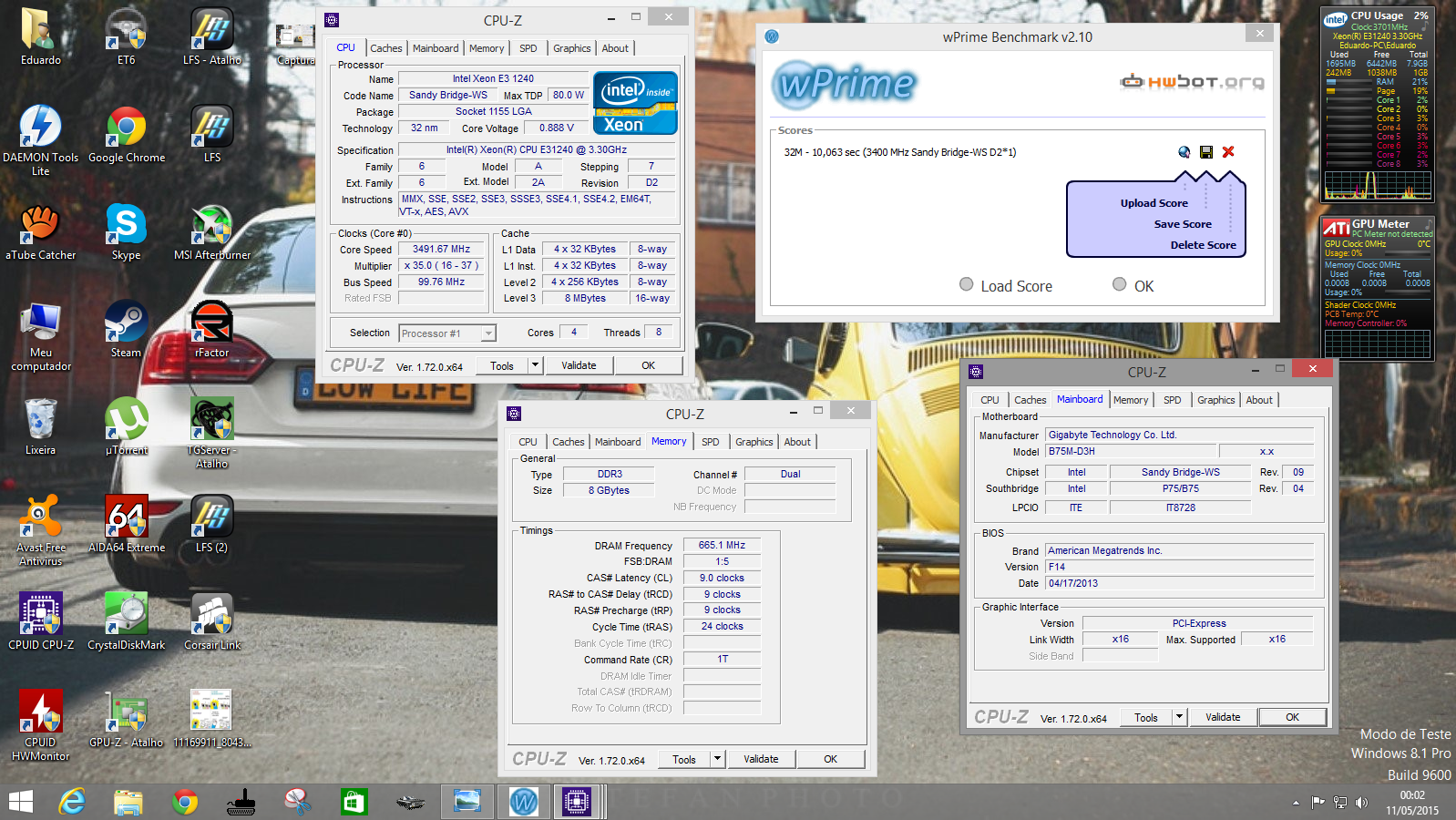
Task: Click the Intel Xeon logo image
Action: 635,103
